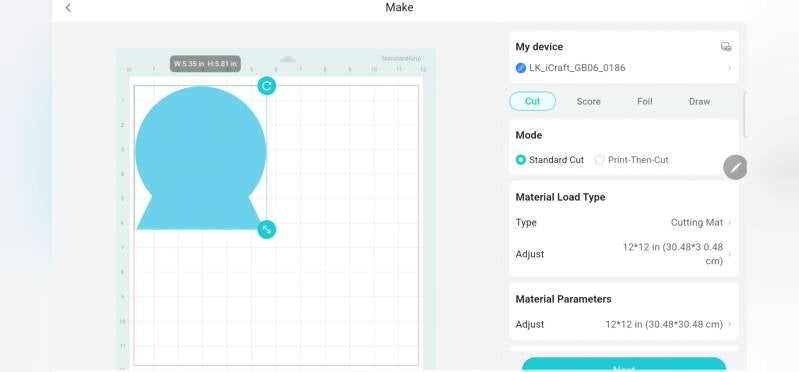Screen dimensions: 799x372
Task: Click the 'Cutting Mat' value text
Action: pos(697,223)
